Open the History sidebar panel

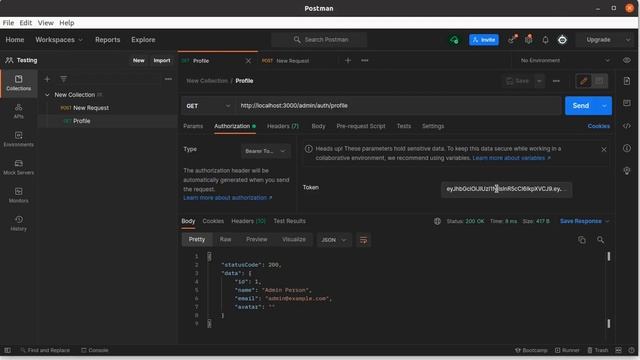18,223
